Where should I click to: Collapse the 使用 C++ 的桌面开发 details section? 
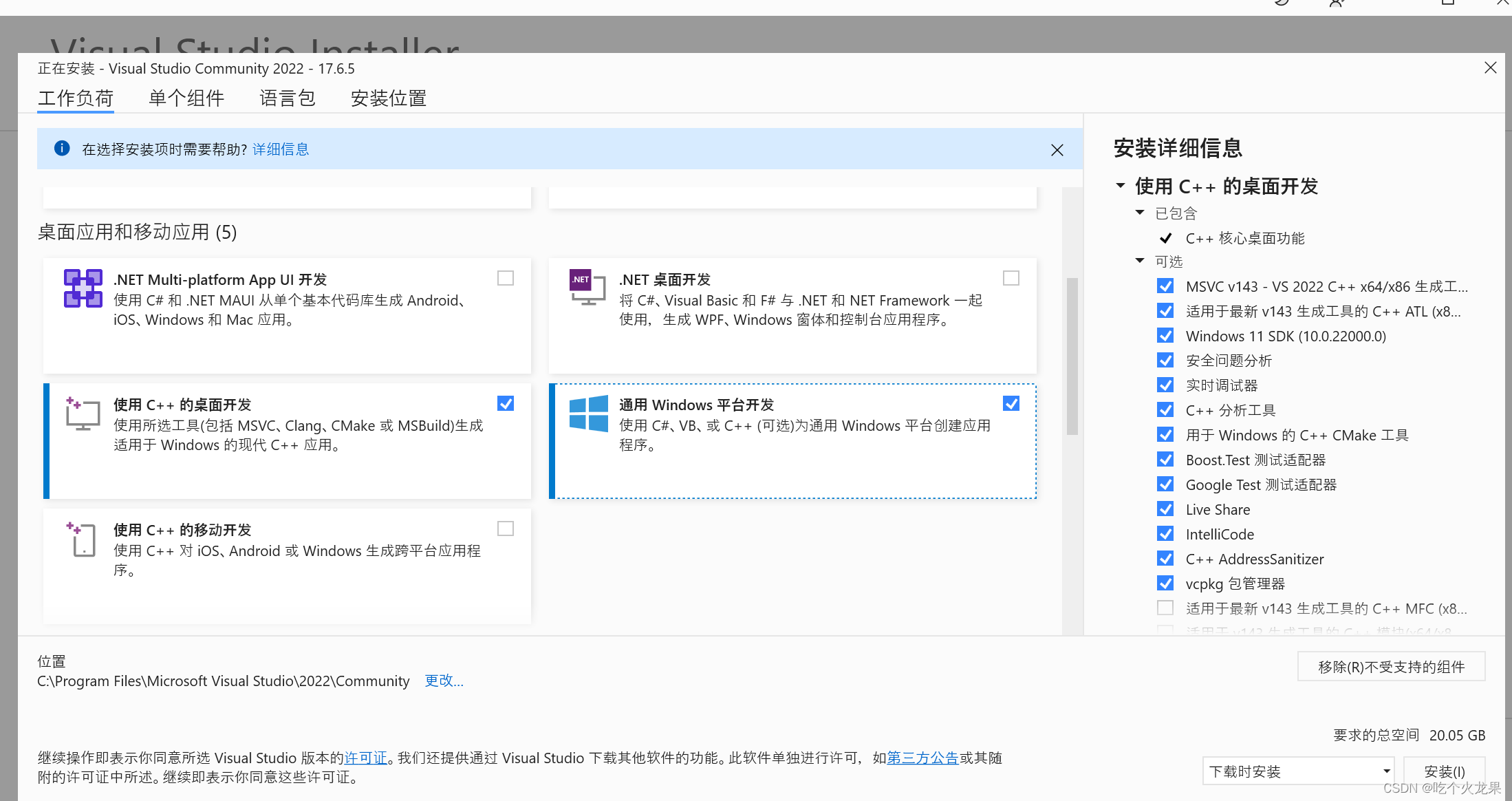point(1120,186)
